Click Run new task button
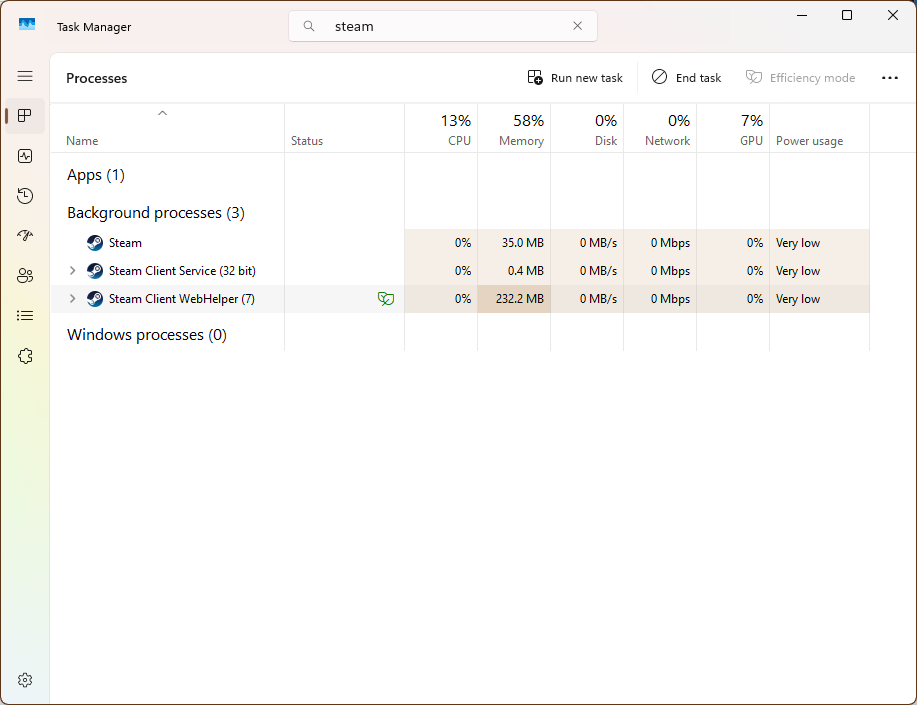 pos(575,78)
